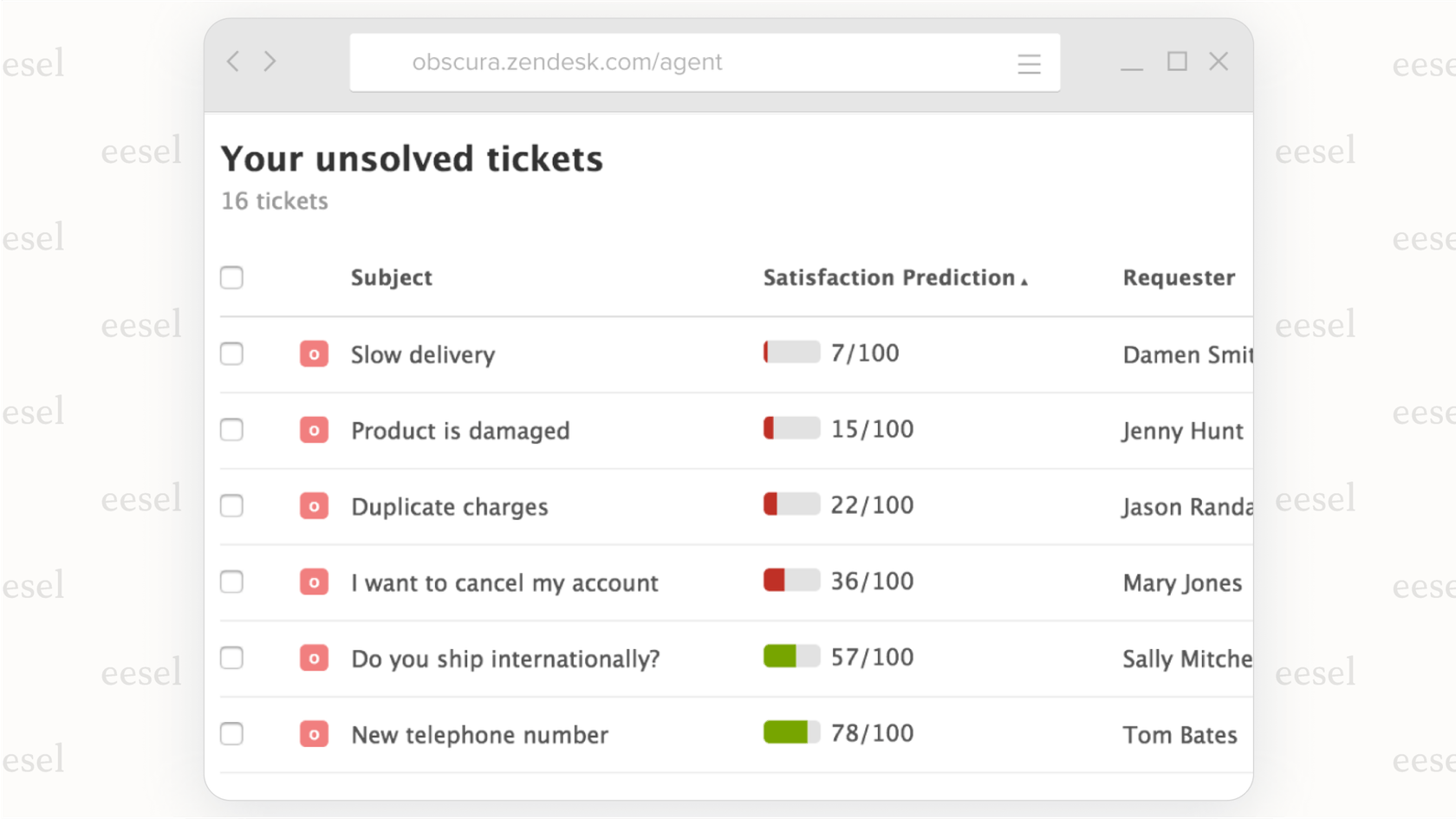Click the status badge next to Duplicate charges

[x=313, y=505]
